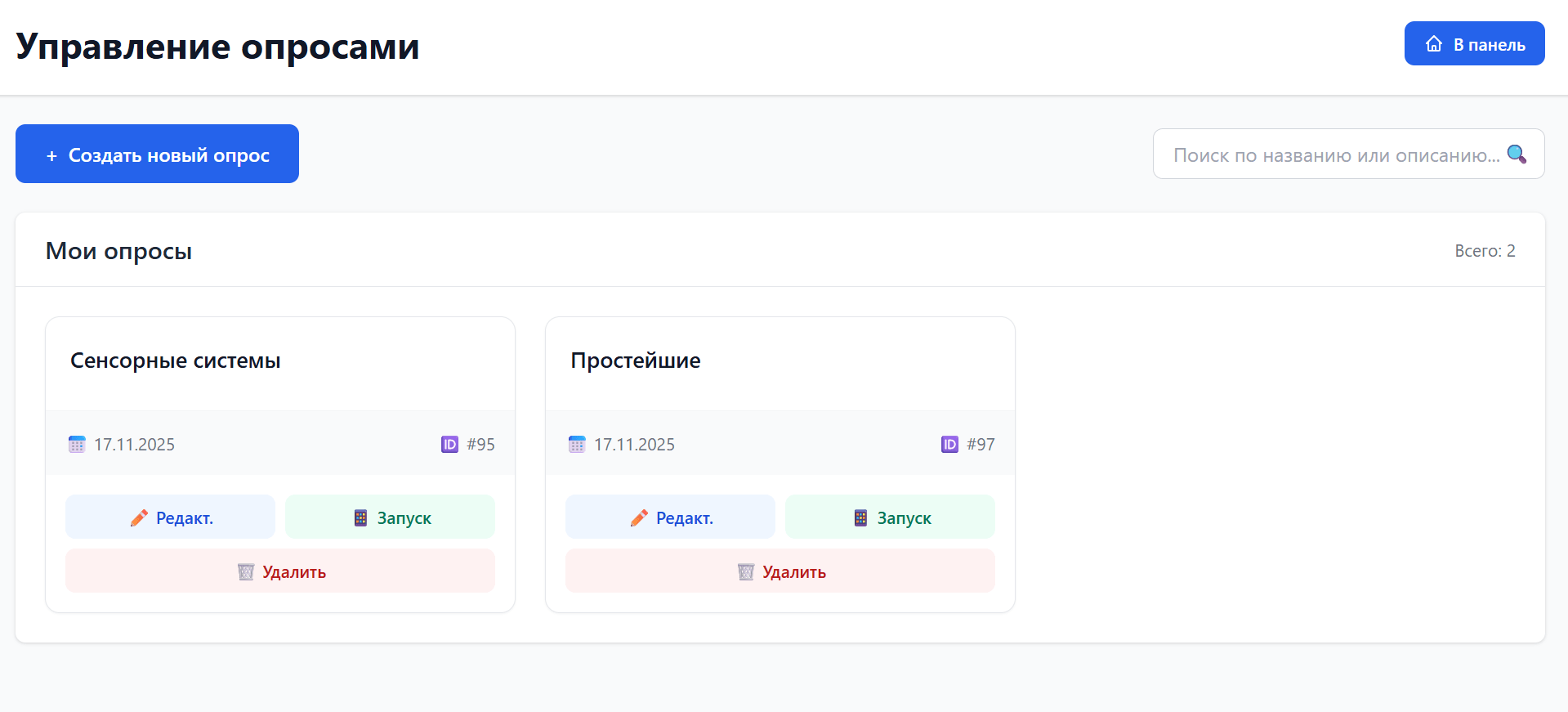Click calendar icon on Простейшие card
This screenshot has width=1568, height=712.
[577, 444]
